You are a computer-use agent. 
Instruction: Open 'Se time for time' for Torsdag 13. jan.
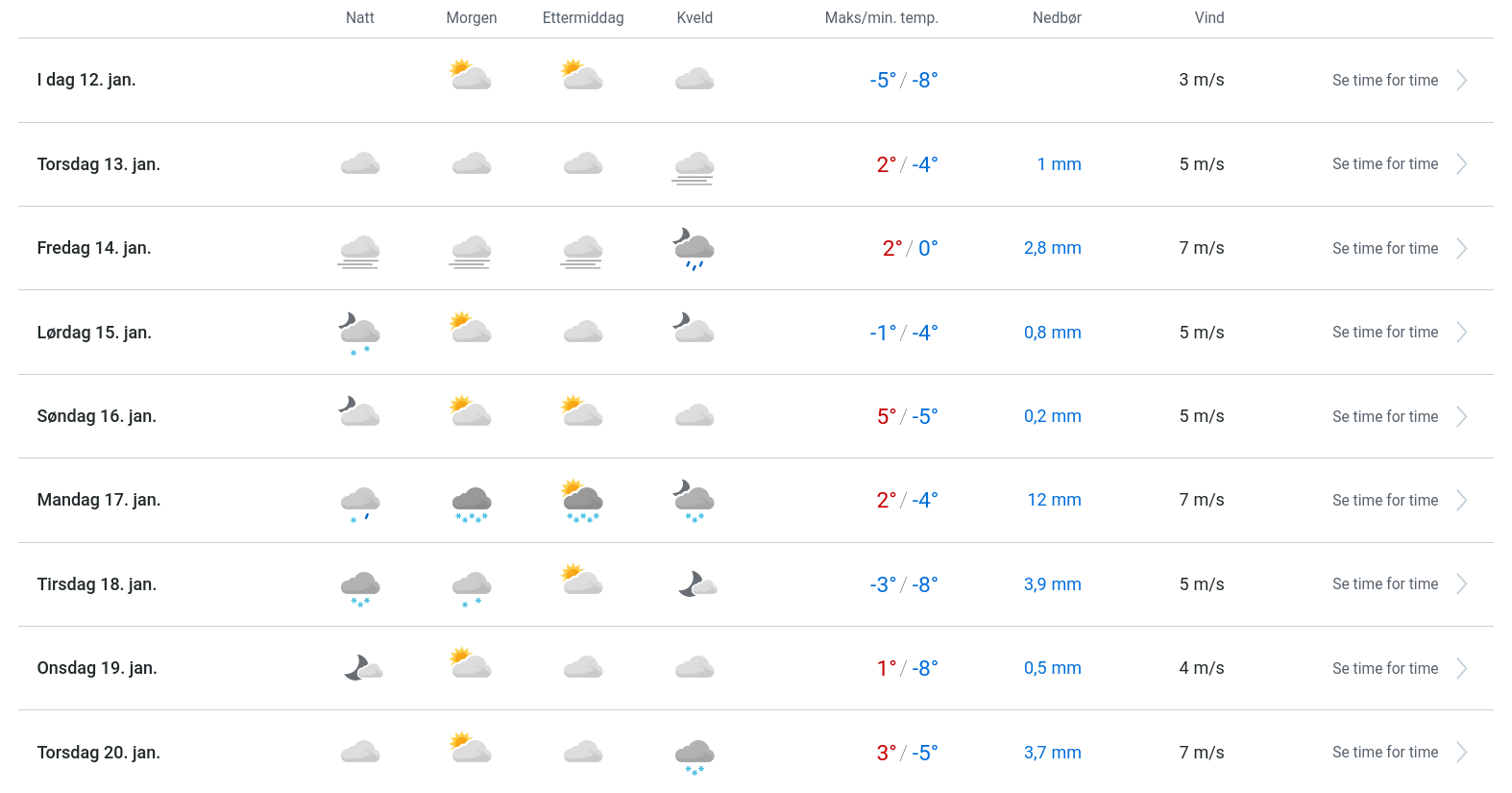coord(1384,164)
